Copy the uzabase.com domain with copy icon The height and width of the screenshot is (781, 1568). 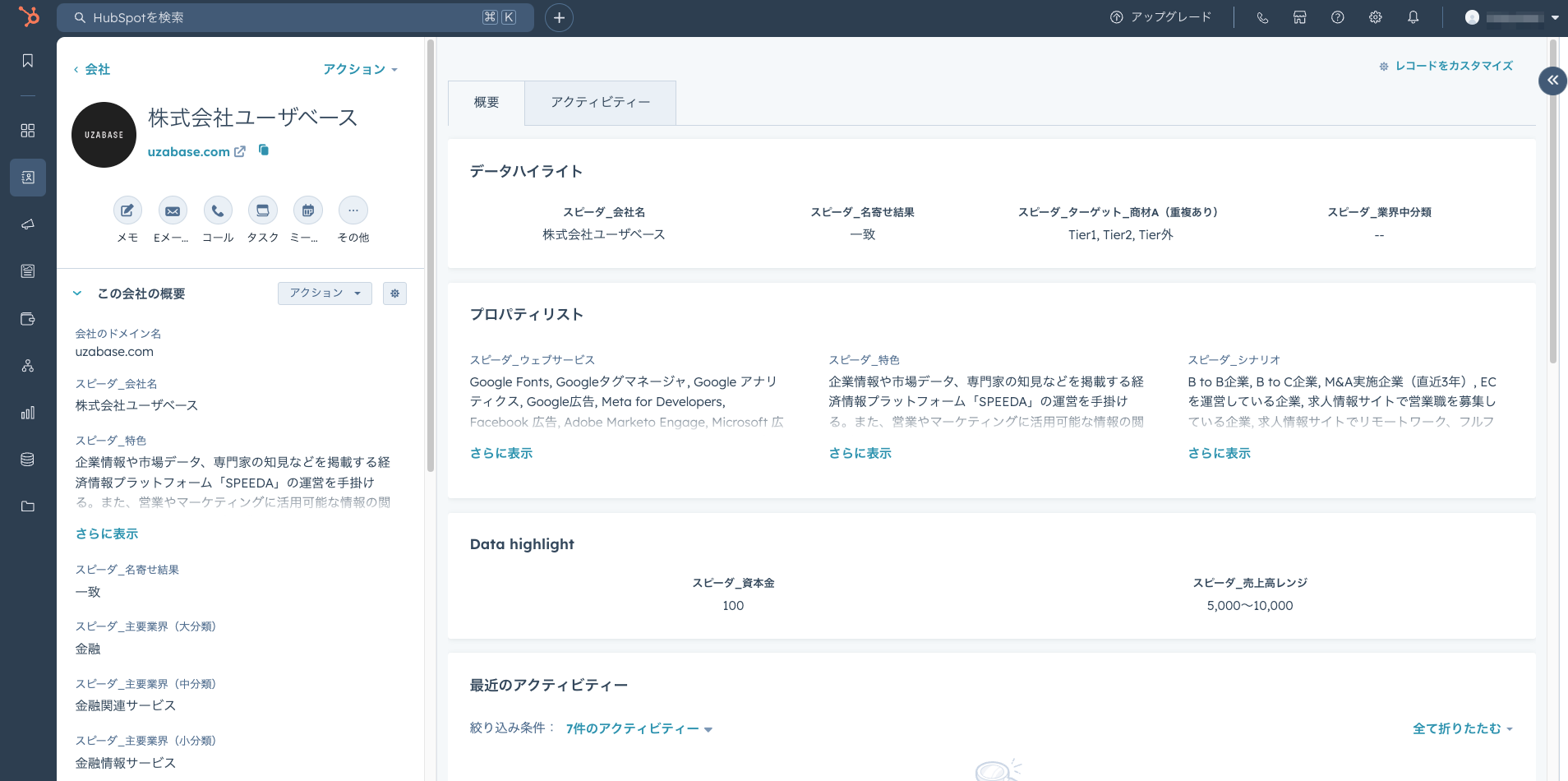264,150
